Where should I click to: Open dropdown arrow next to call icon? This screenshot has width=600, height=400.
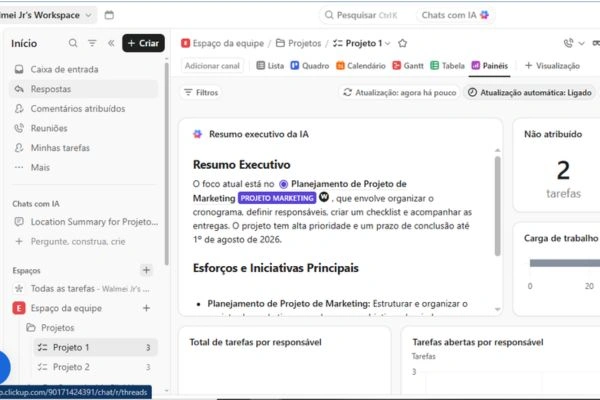pyautogui.click(x=581, y=43)
